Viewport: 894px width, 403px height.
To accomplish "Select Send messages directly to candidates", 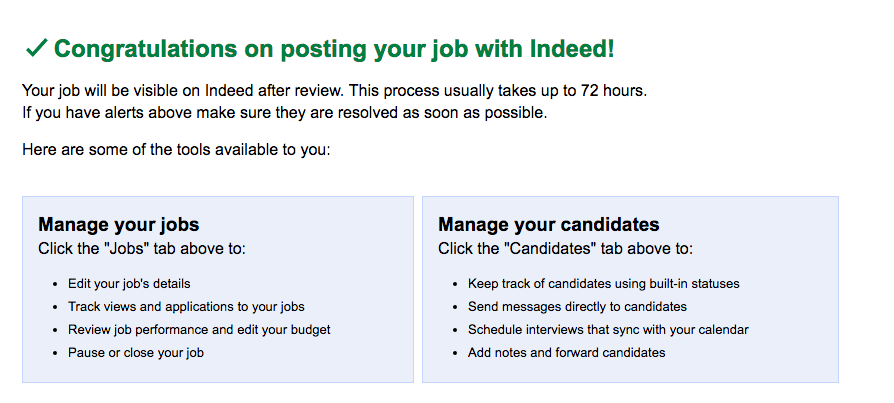I will click(x=577, y=307).
